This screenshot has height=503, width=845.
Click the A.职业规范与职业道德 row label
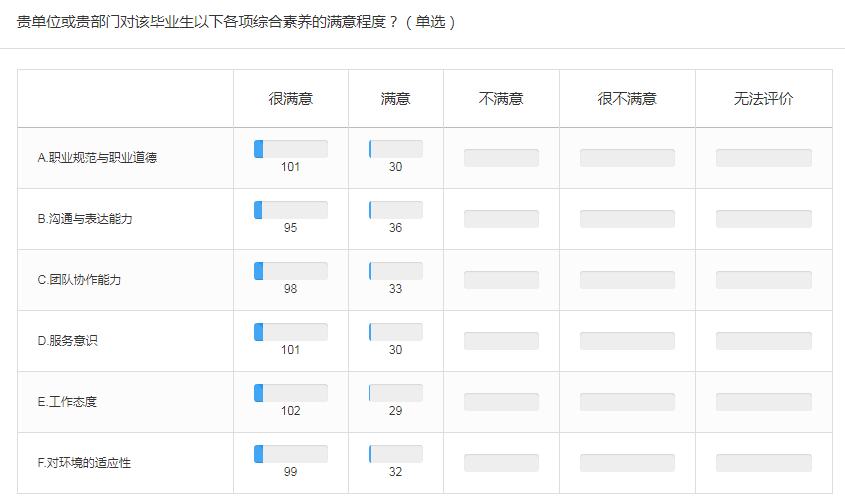97,158
